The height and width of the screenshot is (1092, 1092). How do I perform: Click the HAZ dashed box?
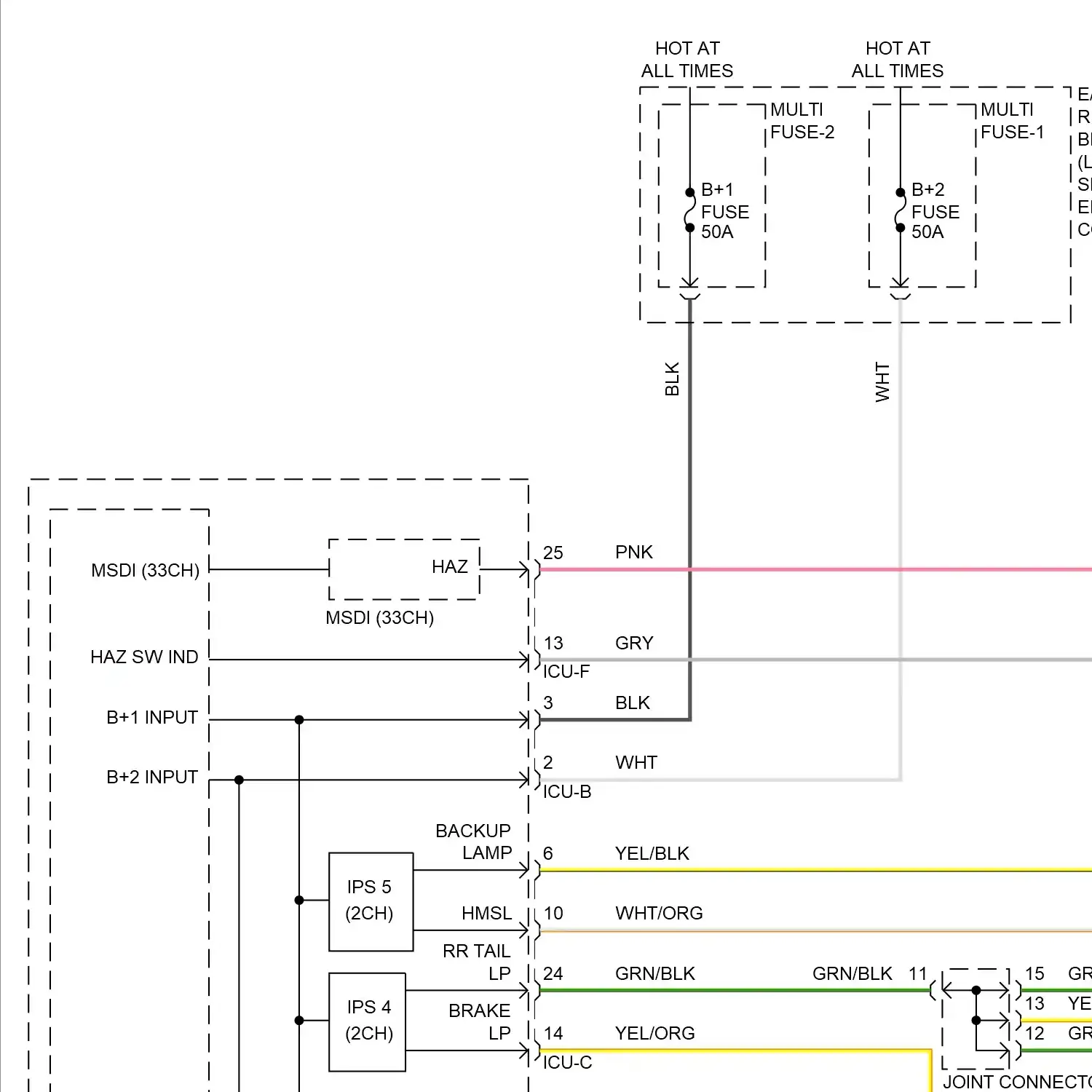[x=404, y=569]
